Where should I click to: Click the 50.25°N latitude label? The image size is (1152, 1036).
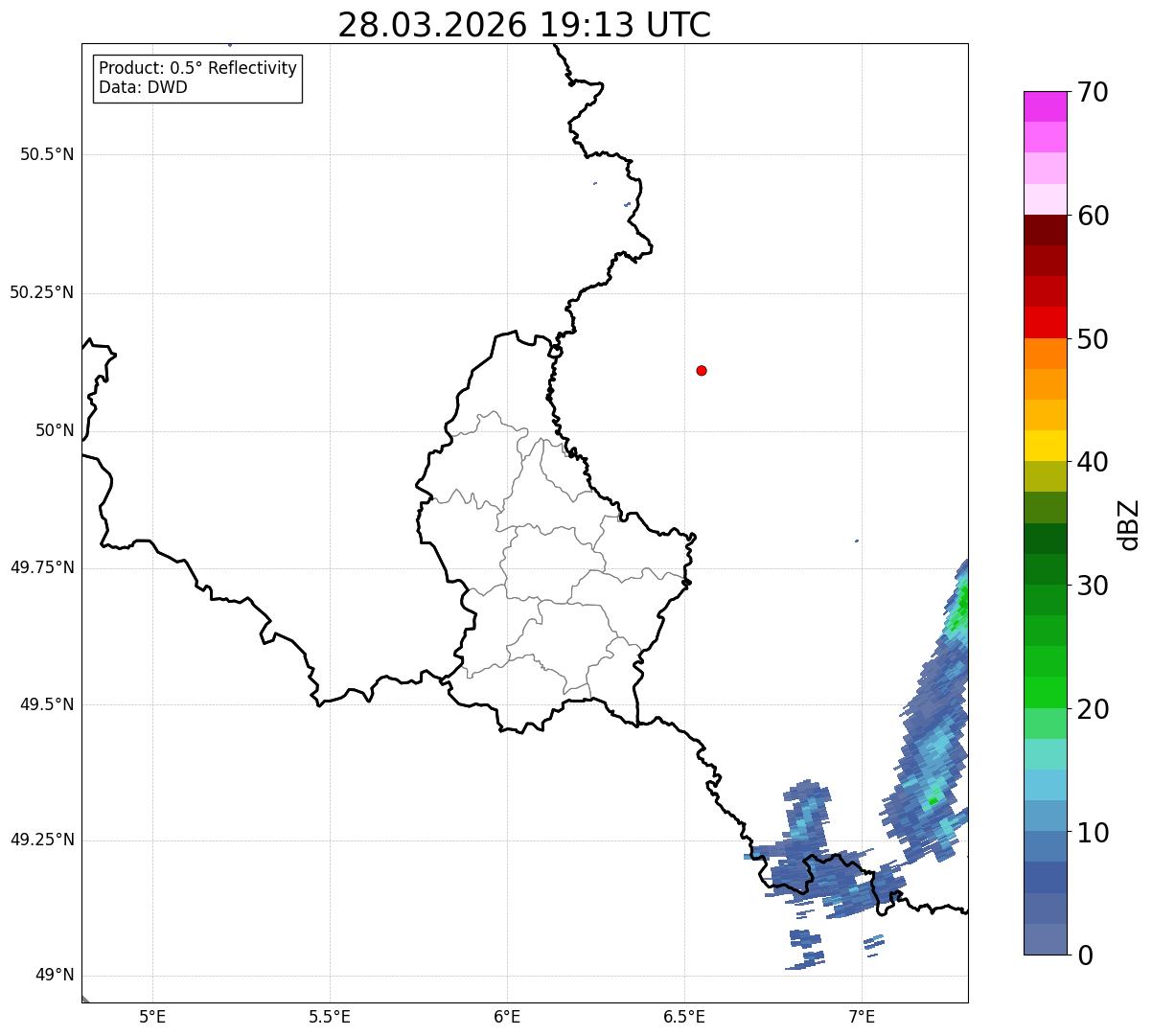[x=42, y=292]
